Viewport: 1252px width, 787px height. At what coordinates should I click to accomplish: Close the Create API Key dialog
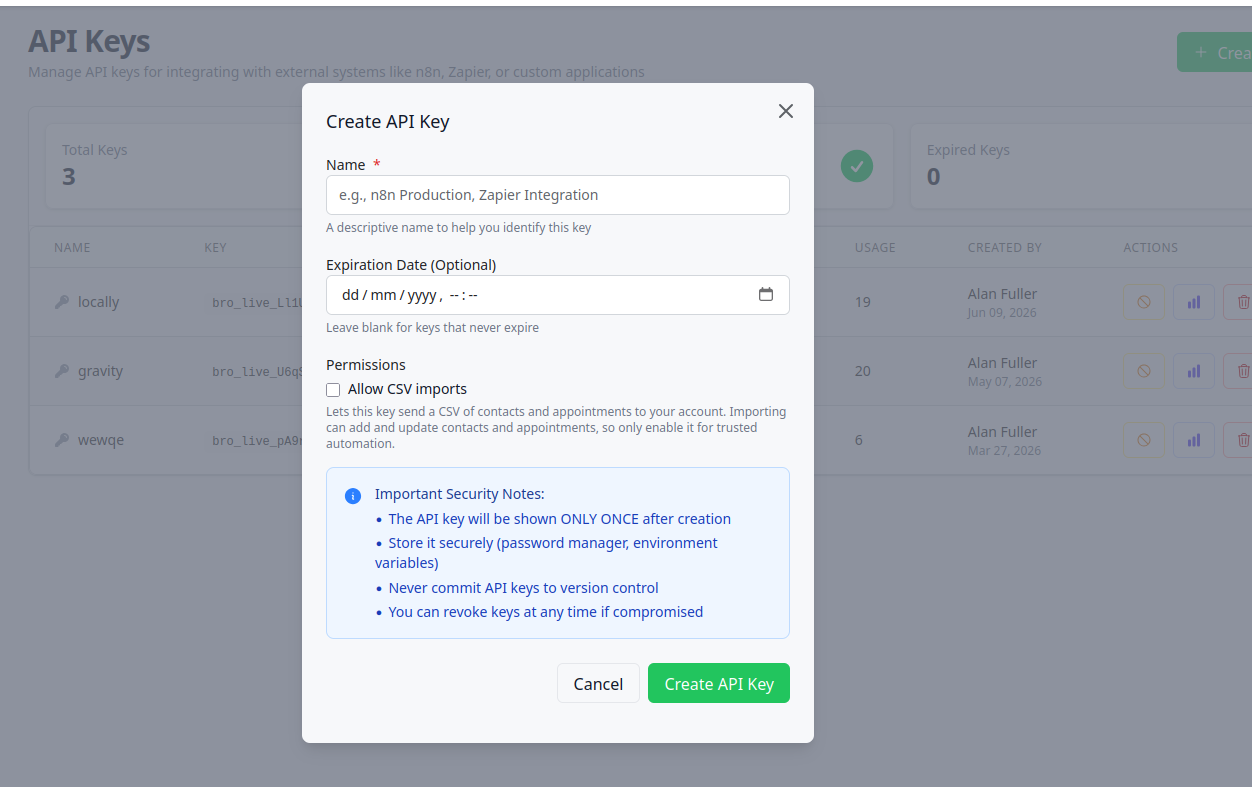tap(786, 111)
